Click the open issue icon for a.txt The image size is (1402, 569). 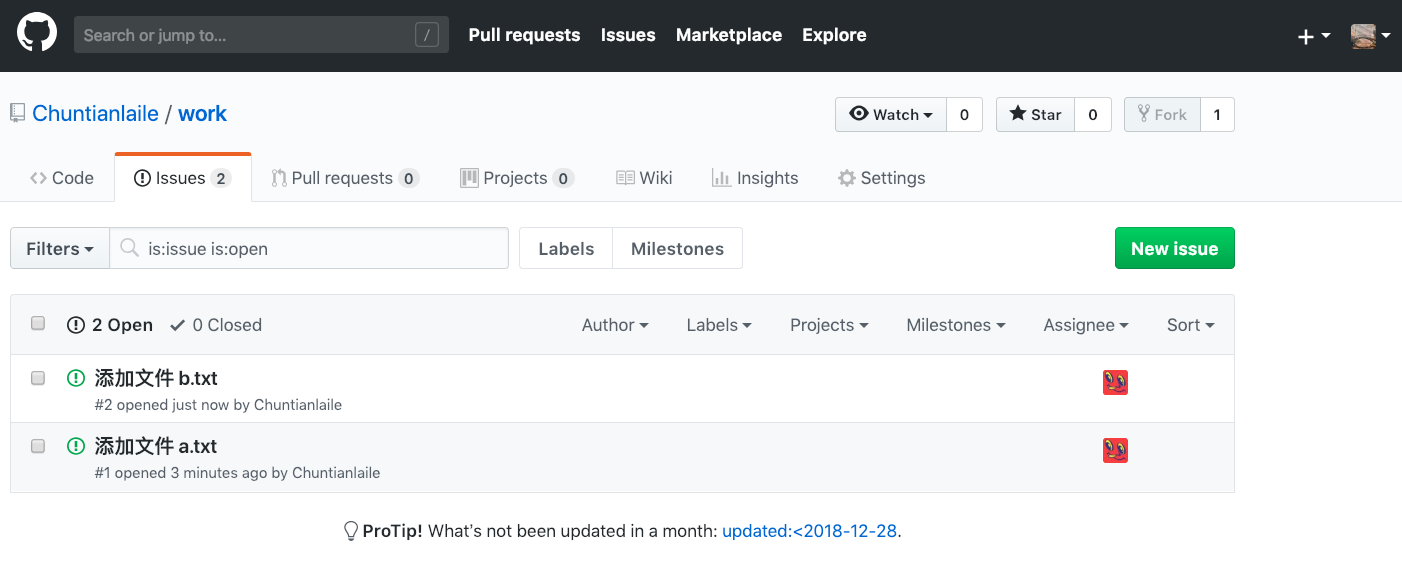tap(76, 446)
